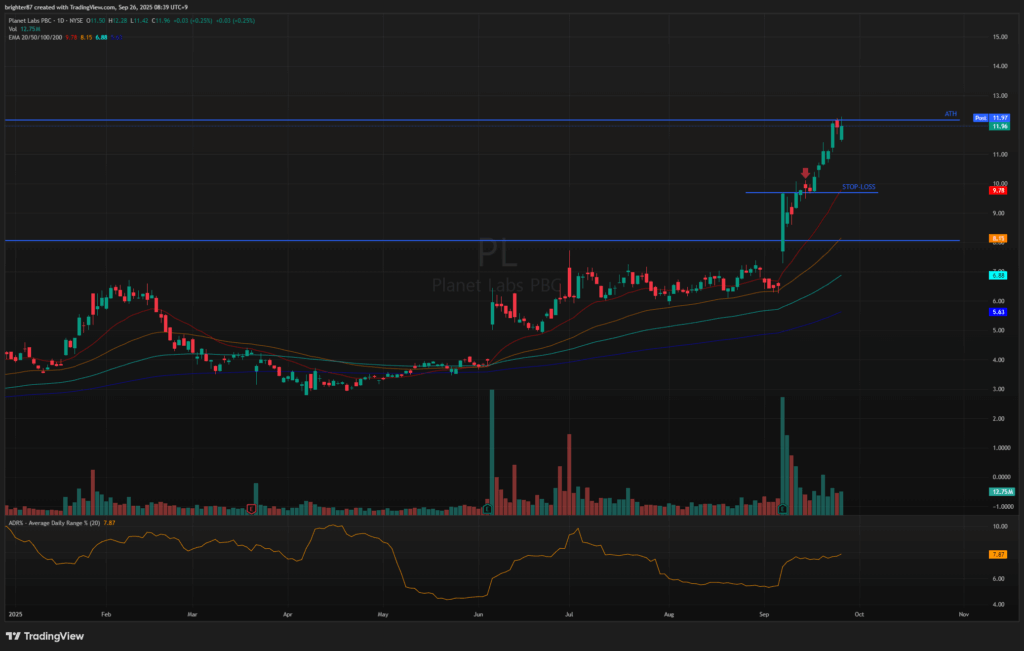Image resolution: width=1024 pixels, height=651 pixels.
Task: Click the TradingView logo
Action: [45, 636]
